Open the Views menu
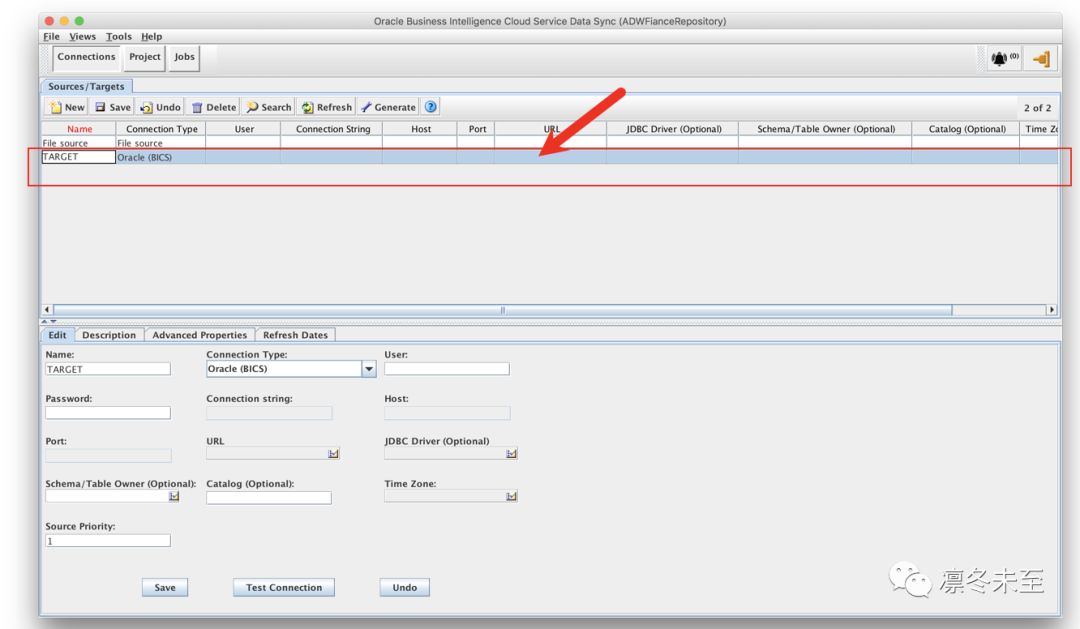 [83, 37]
